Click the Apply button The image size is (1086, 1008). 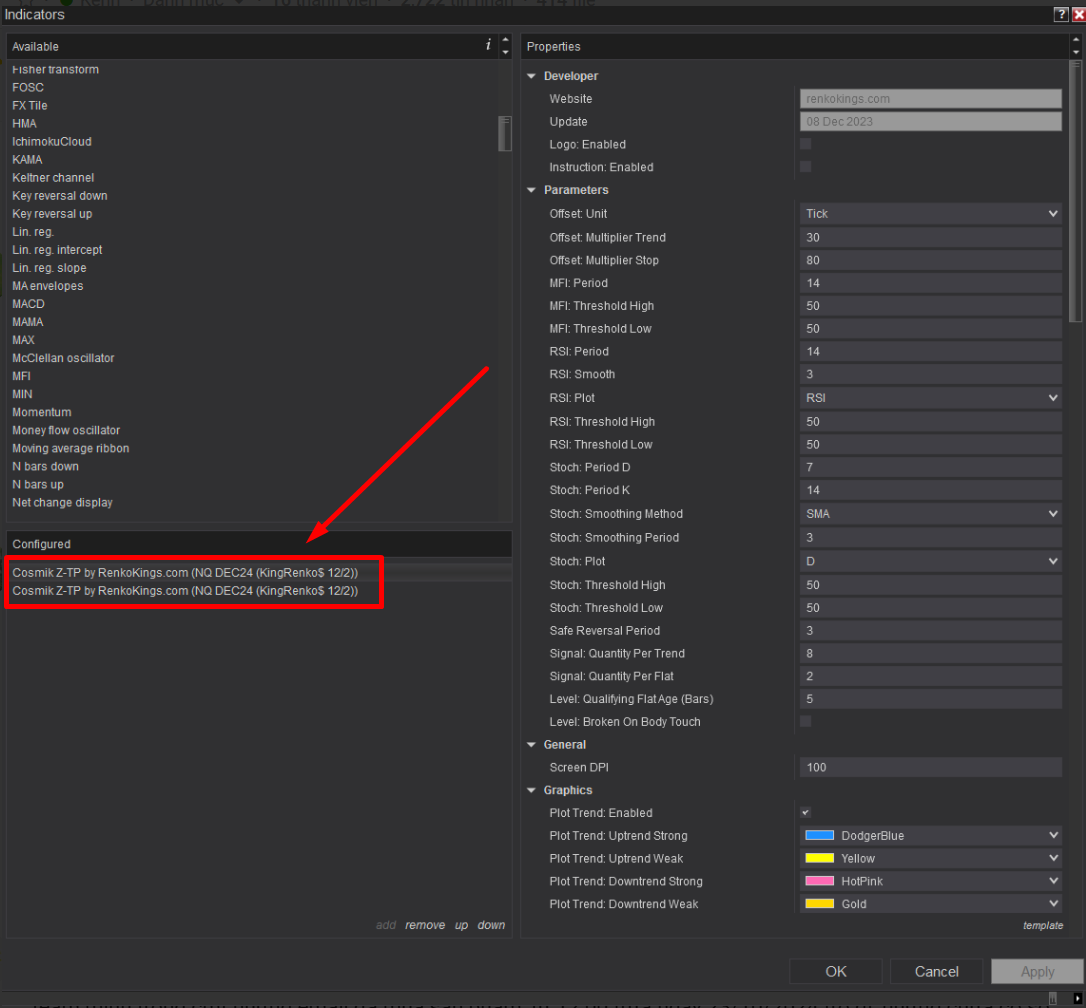(x=1037, y=971)
